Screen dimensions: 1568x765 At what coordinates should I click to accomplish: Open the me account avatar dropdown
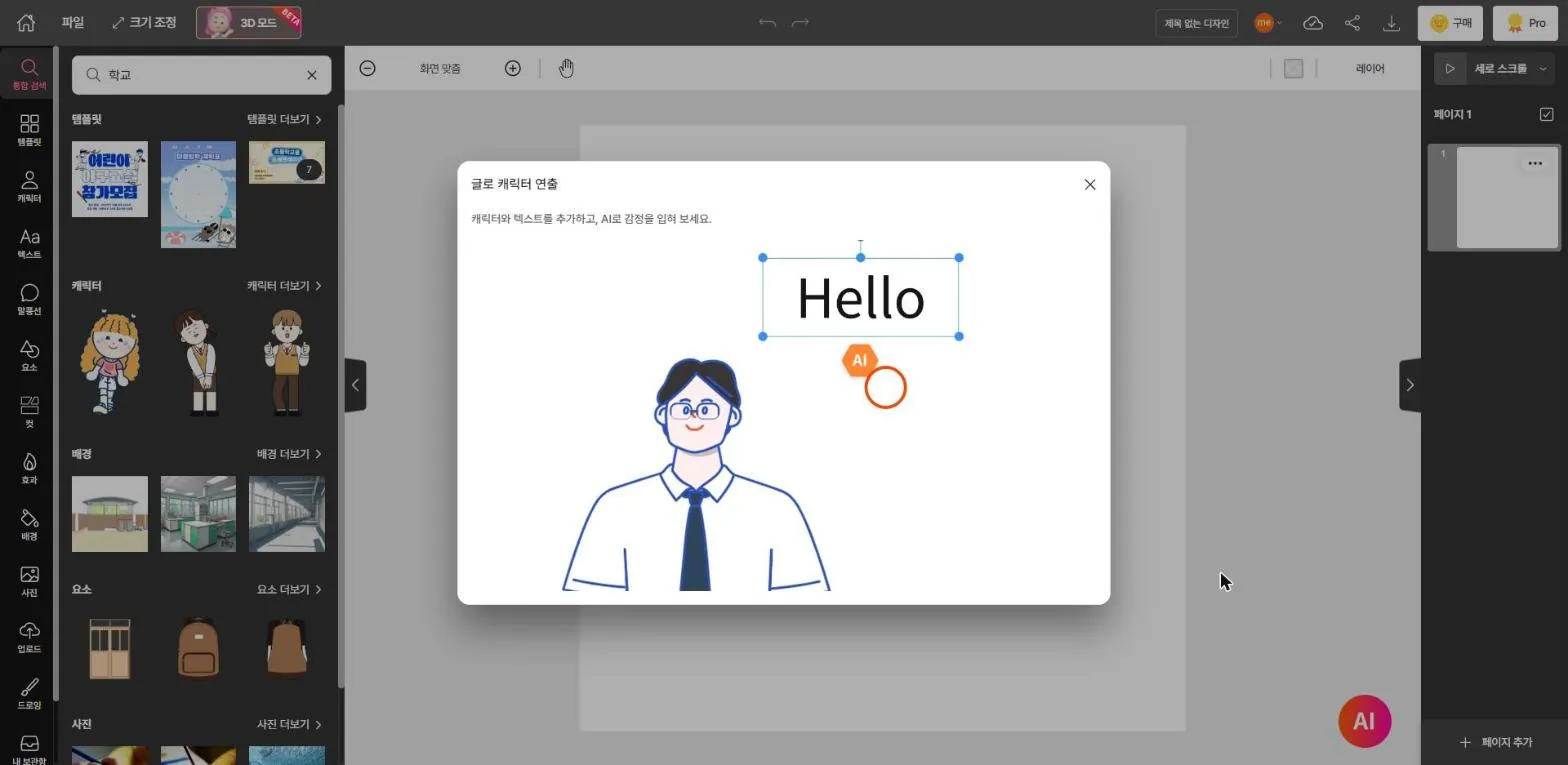click(1269, 22)
